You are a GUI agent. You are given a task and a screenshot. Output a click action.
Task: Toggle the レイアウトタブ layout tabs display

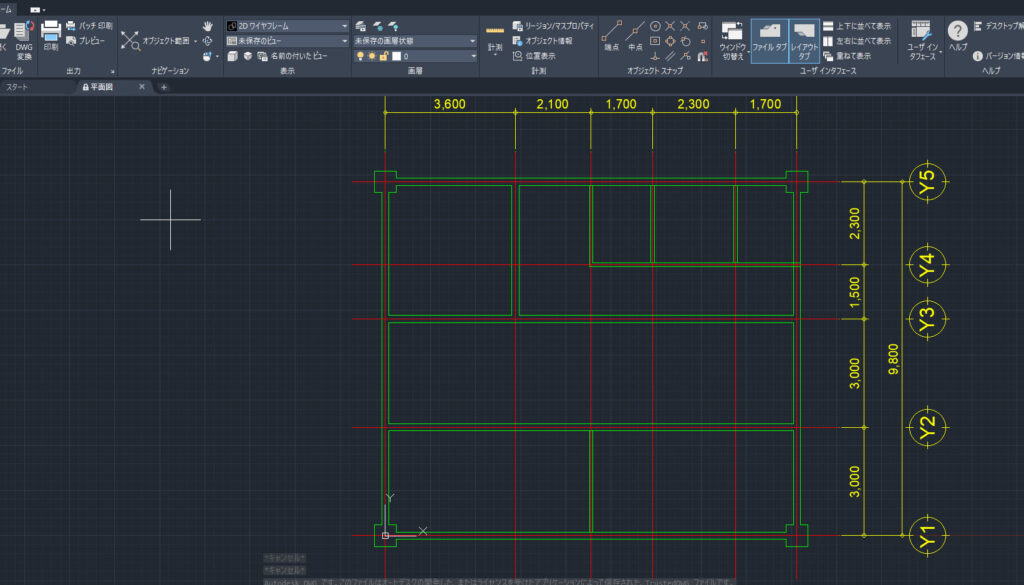[x=806, y=38]
